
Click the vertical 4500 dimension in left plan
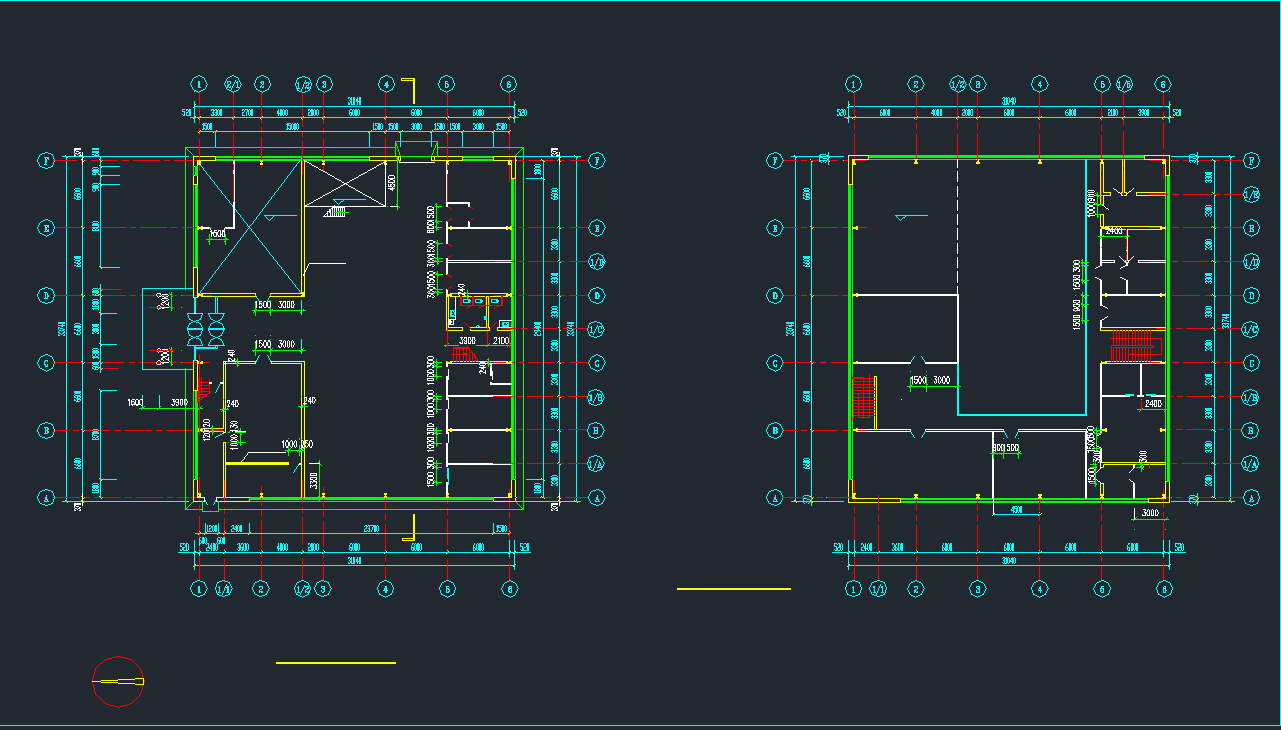pos(393,183)
